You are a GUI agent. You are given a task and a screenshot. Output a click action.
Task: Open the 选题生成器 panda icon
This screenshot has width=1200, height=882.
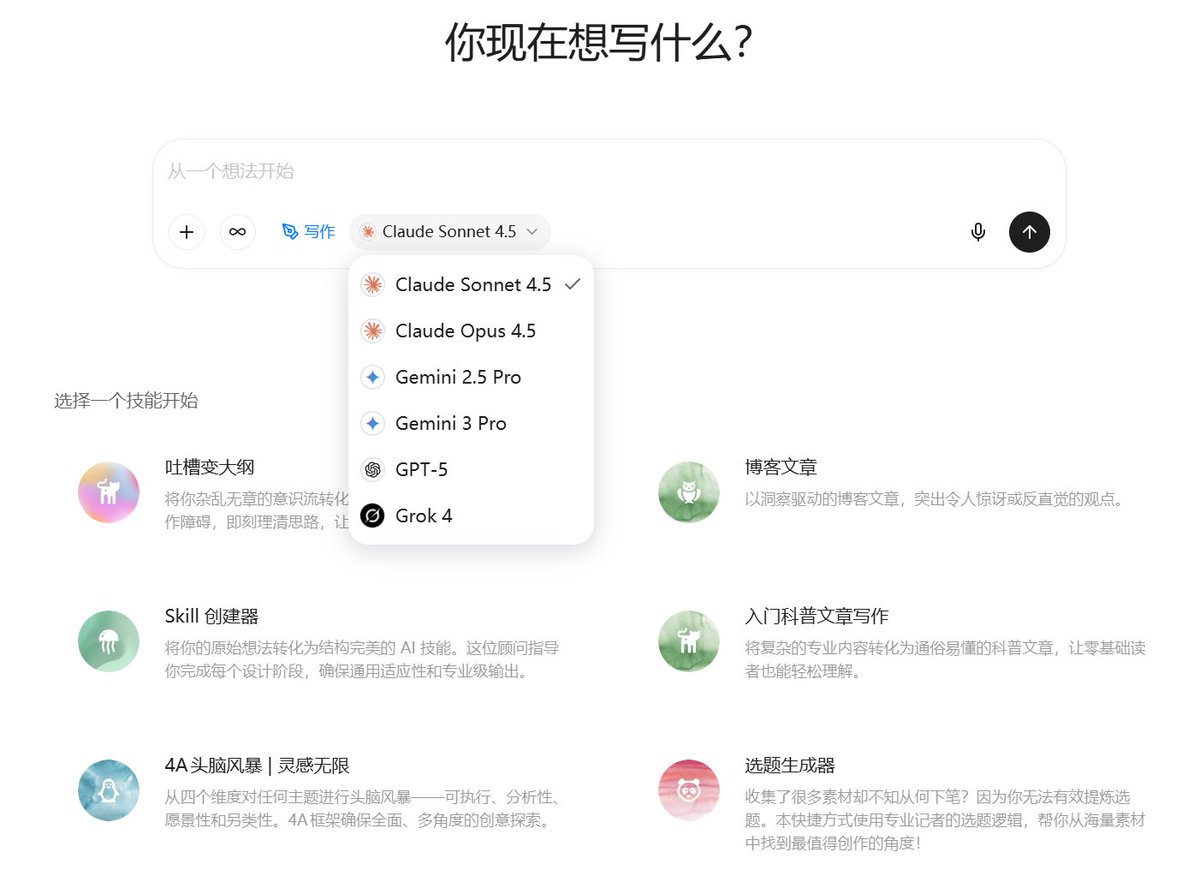click(689, 790)
